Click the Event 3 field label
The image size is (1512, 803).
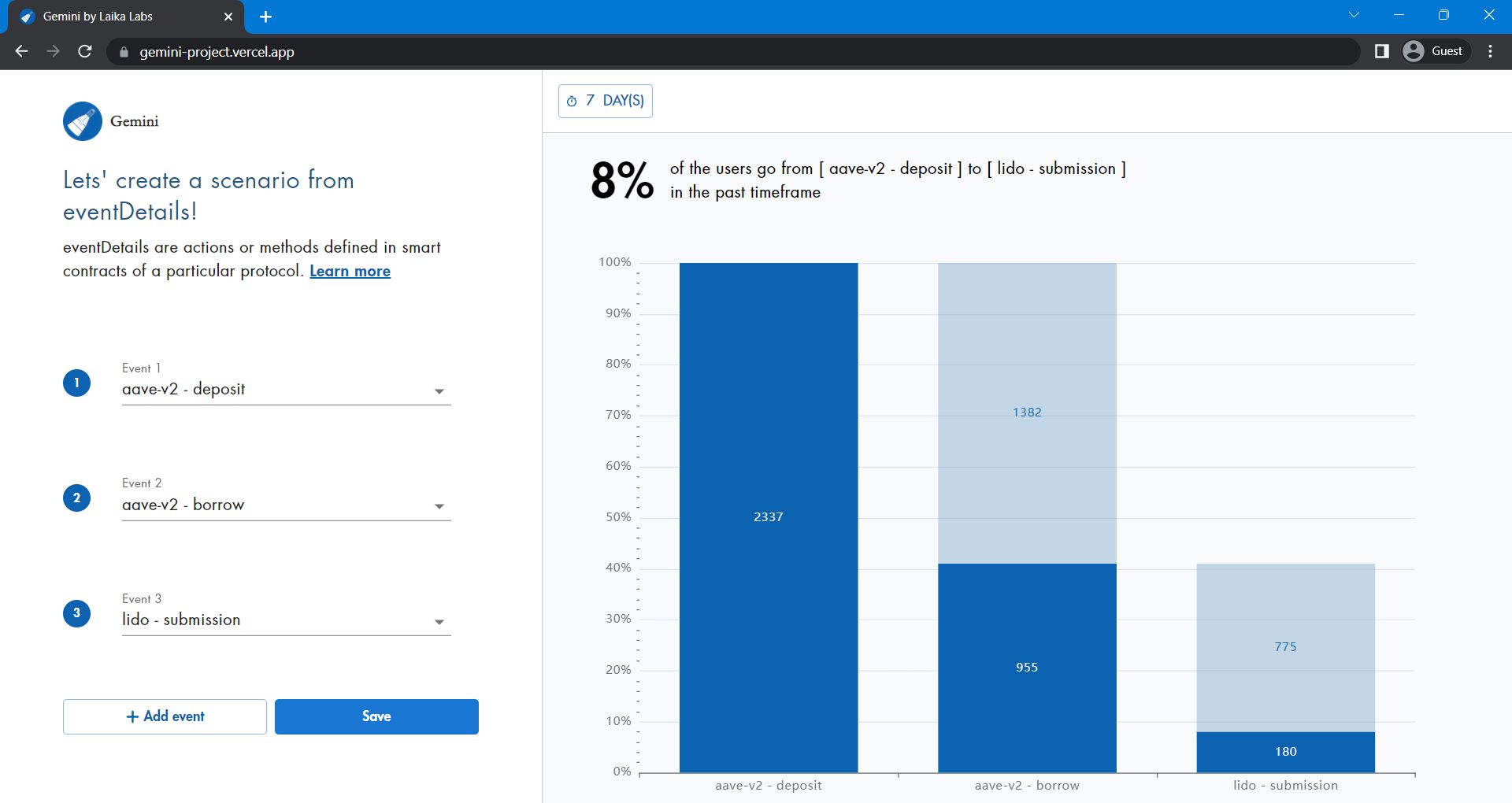pos(142,599)
